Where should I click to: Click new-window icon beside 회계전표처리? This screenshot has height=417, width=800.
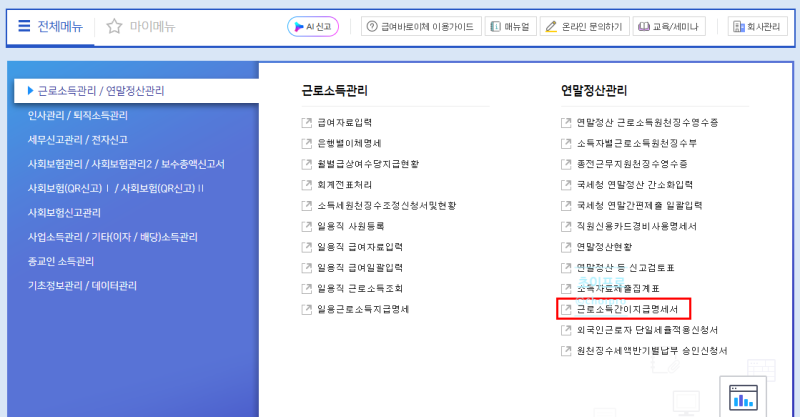point(307,185)
